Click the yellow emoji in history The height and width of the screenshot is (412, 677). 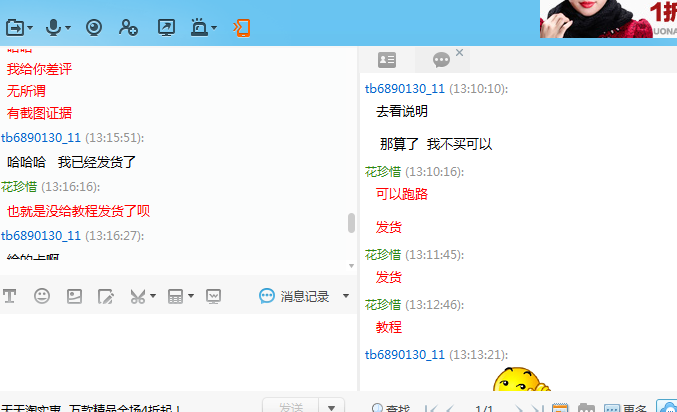(521, 379)
